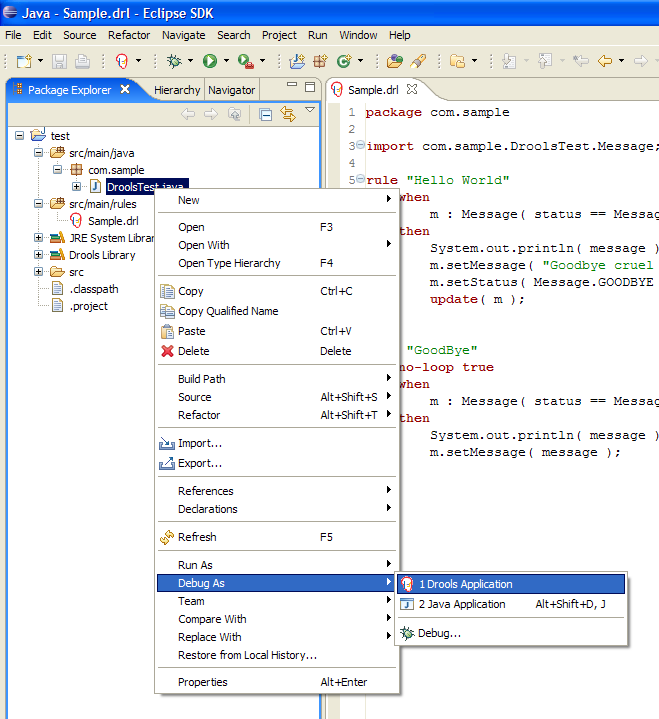Viewport: 659px width, 719px height.
Task: Collapse the src/main/java folder node
Action: pyautogui.click(x=39, y=153)
